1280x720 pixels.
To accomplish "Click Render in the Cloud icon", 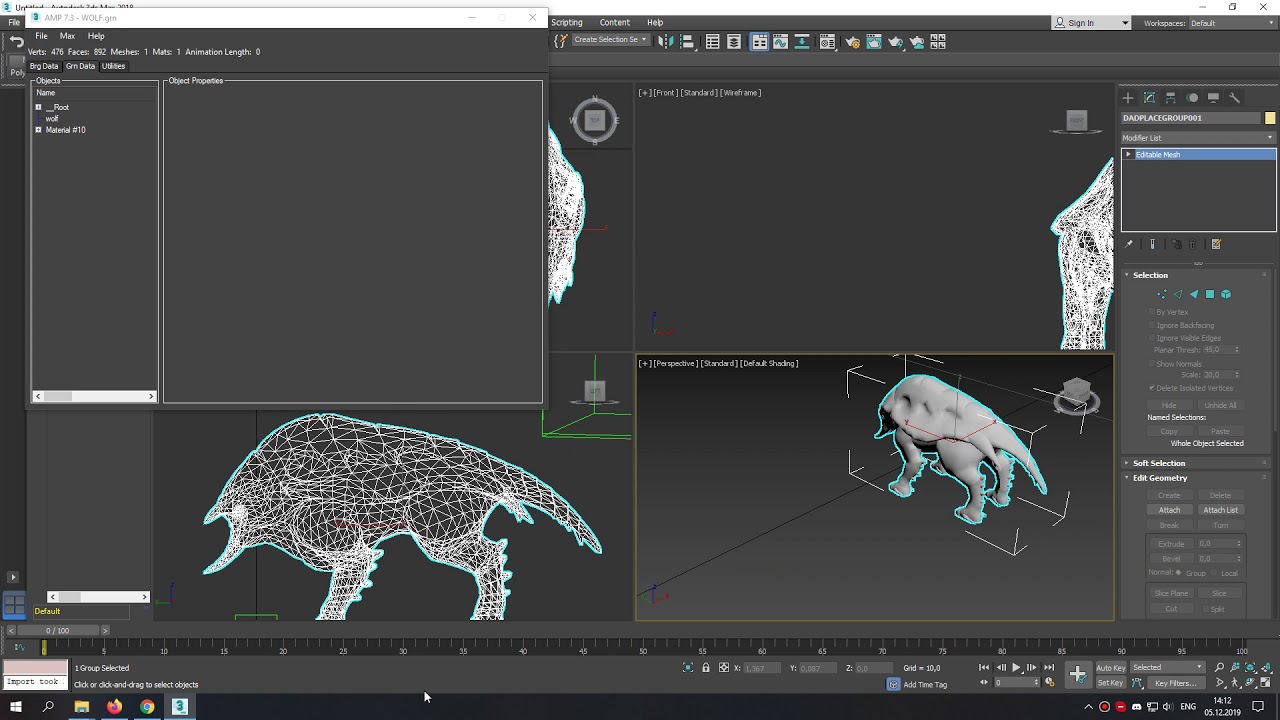I will 916,41.
